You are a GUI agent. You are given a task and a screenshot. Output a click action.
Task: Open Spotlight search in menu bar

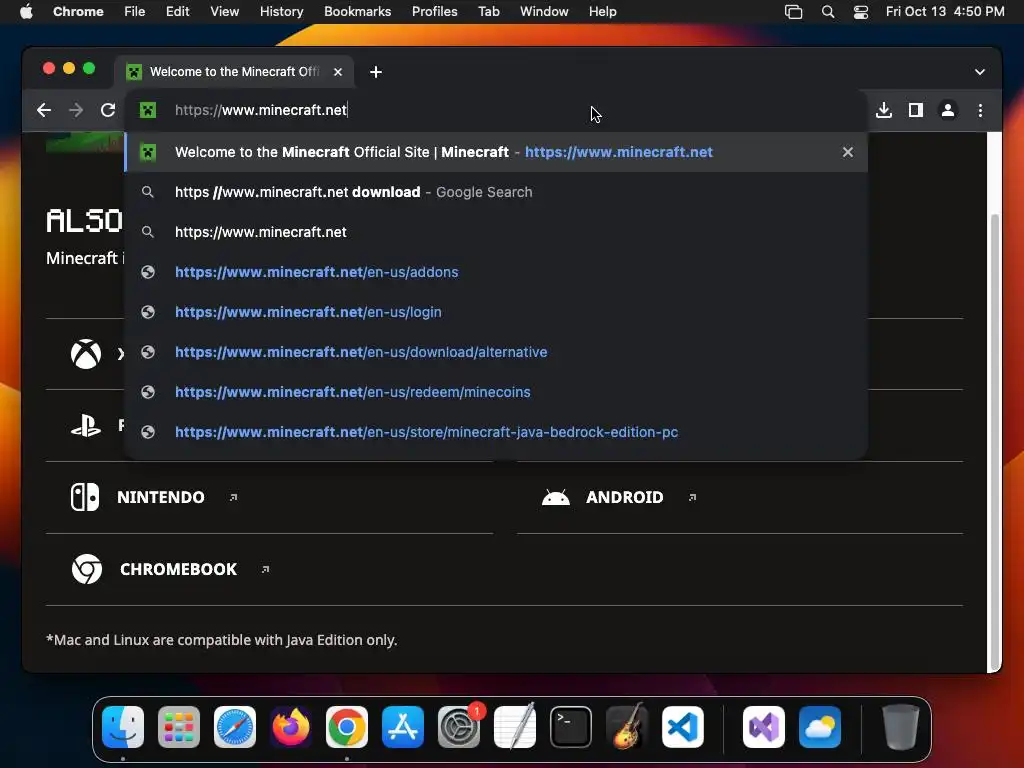pyautogui.click(x=827, y=12)
